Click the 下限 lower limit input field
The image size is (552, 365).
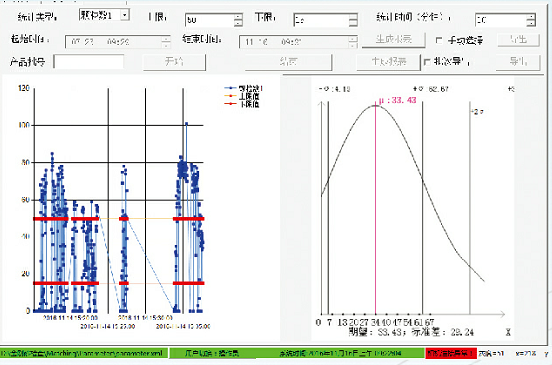tap(321, 20)
